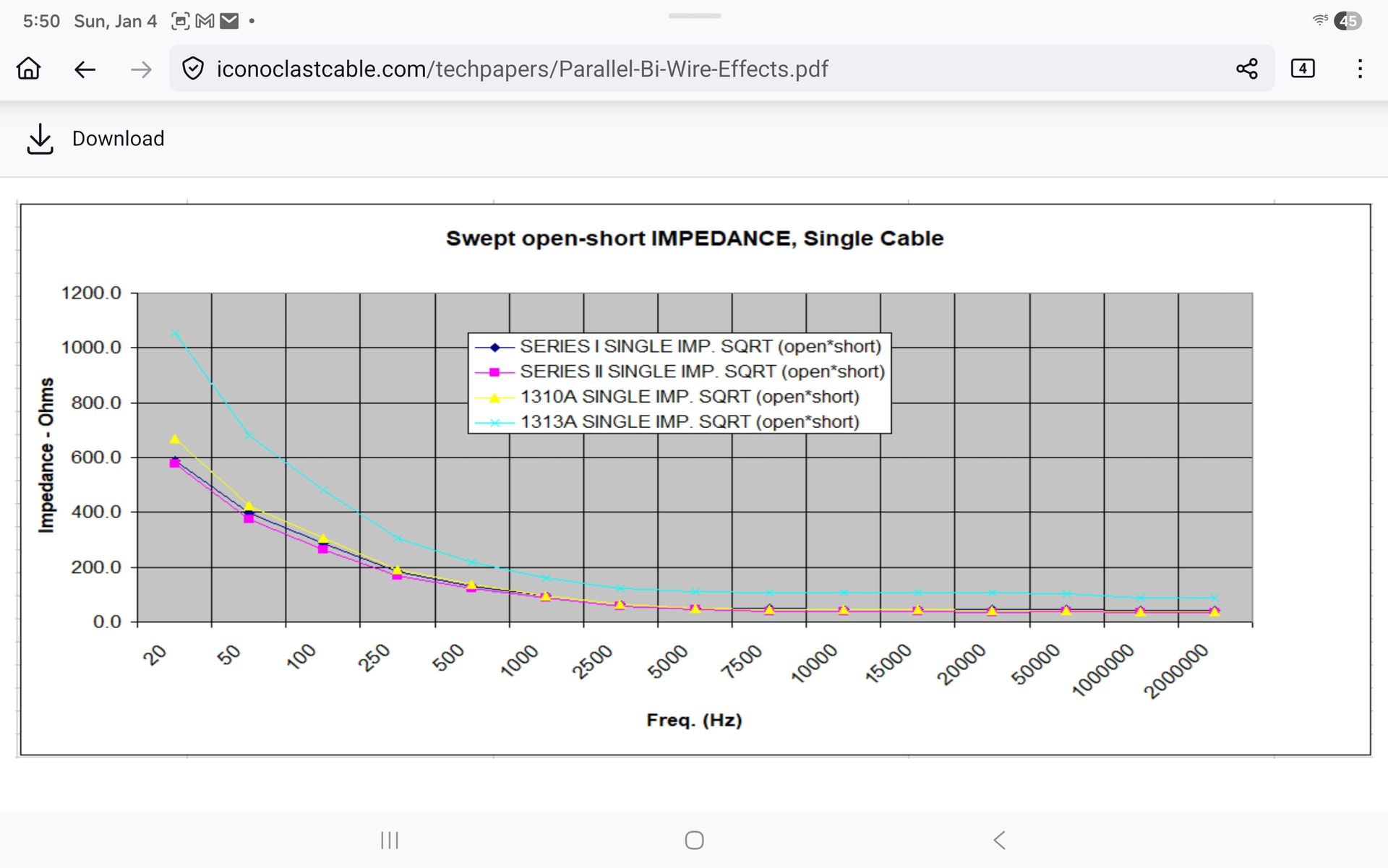Go back using the back arrow

(85, 69)
